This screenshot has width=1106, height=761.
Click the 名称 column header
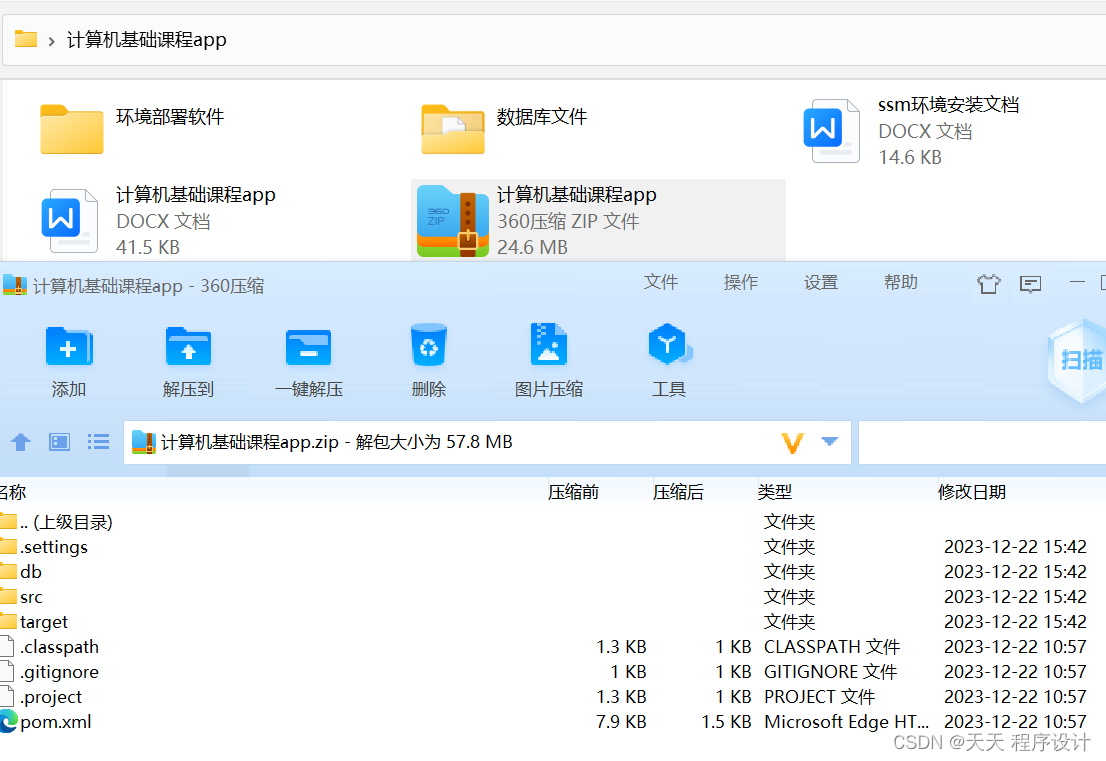point(13,492)
